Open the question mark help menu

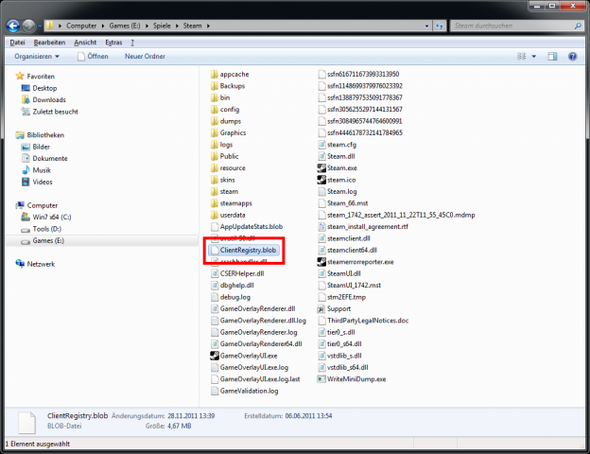pos(132,43)
